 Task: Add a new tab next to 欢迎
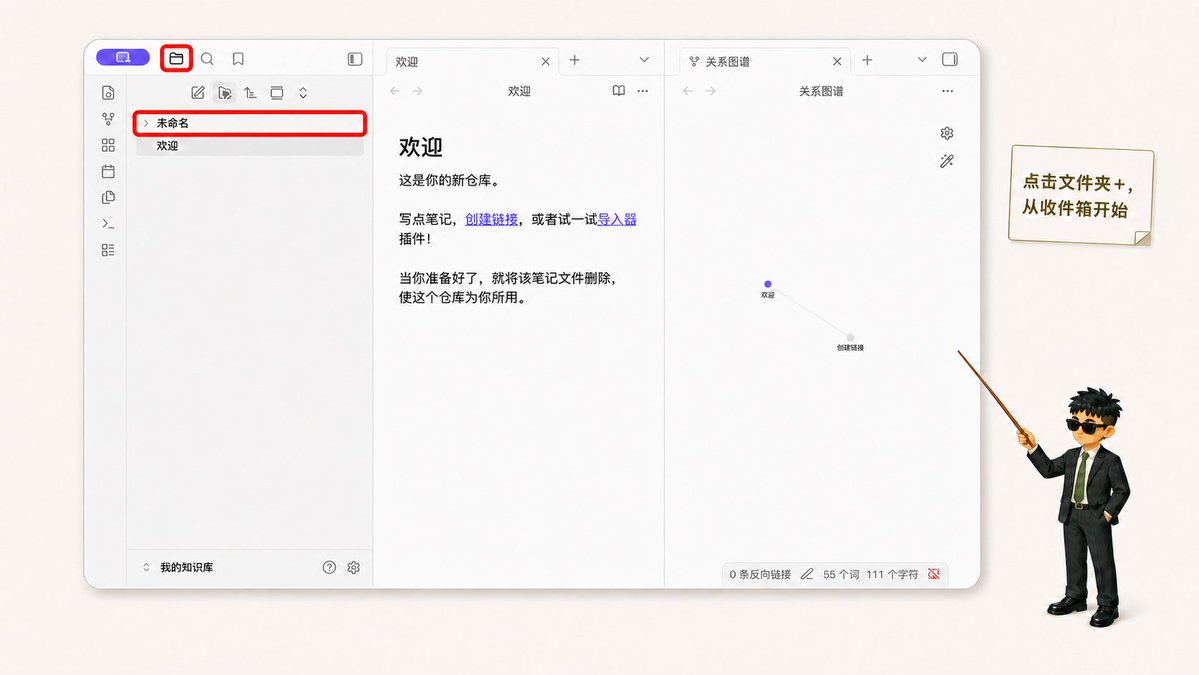[574, 60]
